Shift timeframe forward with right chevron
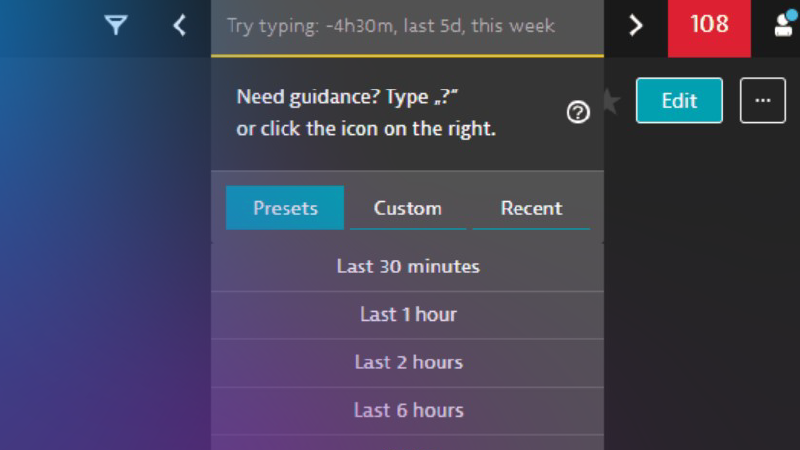The height and width of the screenshot is (450, 800). click(636, 26)
